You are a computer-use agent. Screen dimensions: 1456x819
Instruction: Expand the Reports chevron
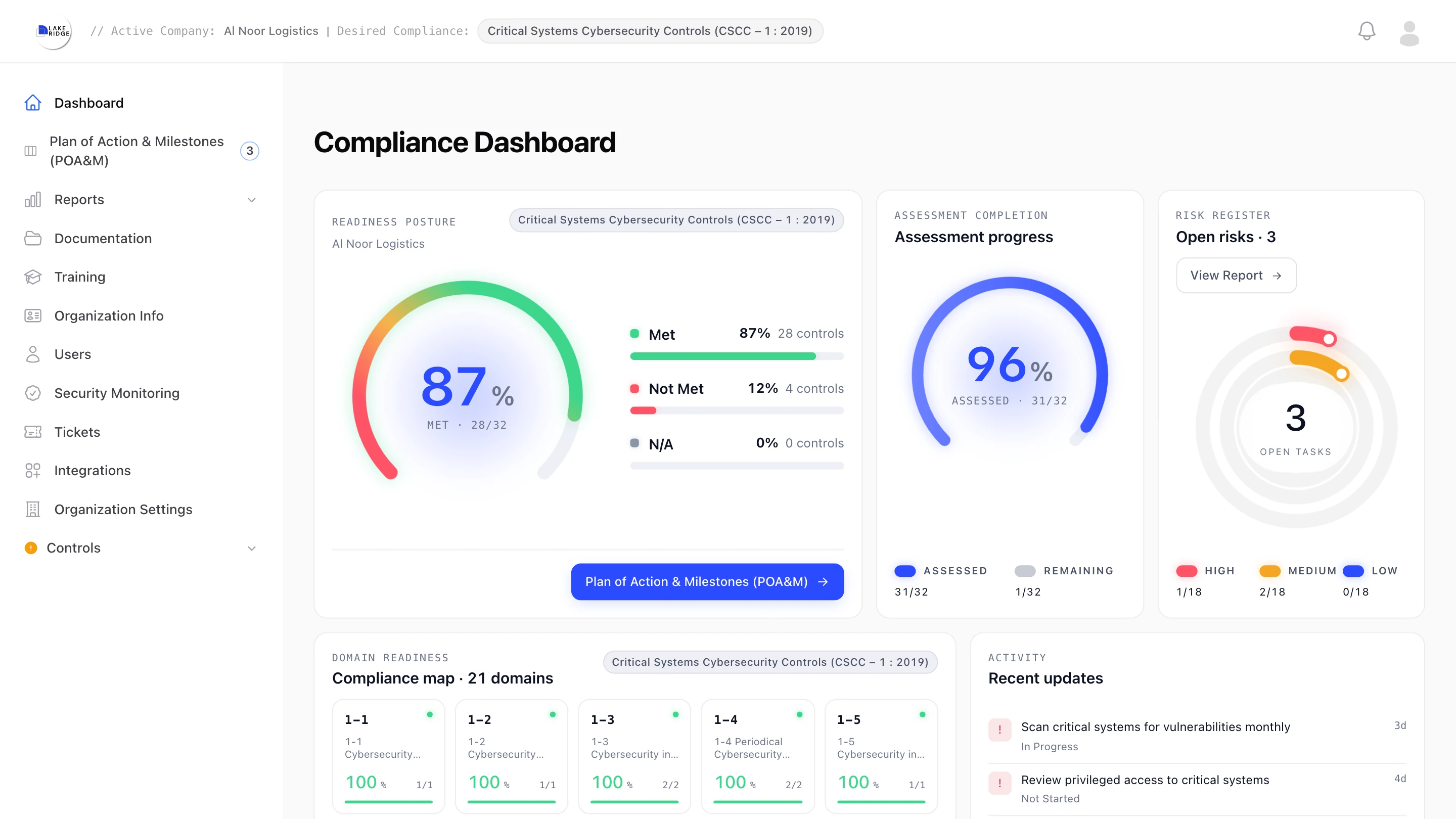[252, 200]
